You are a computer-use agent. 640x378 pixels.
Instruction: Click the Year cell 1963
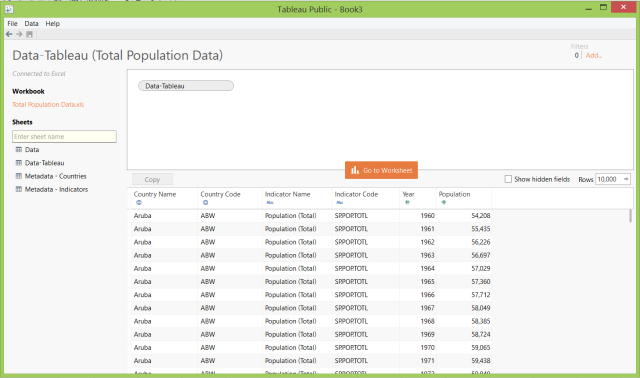[427, 255]
